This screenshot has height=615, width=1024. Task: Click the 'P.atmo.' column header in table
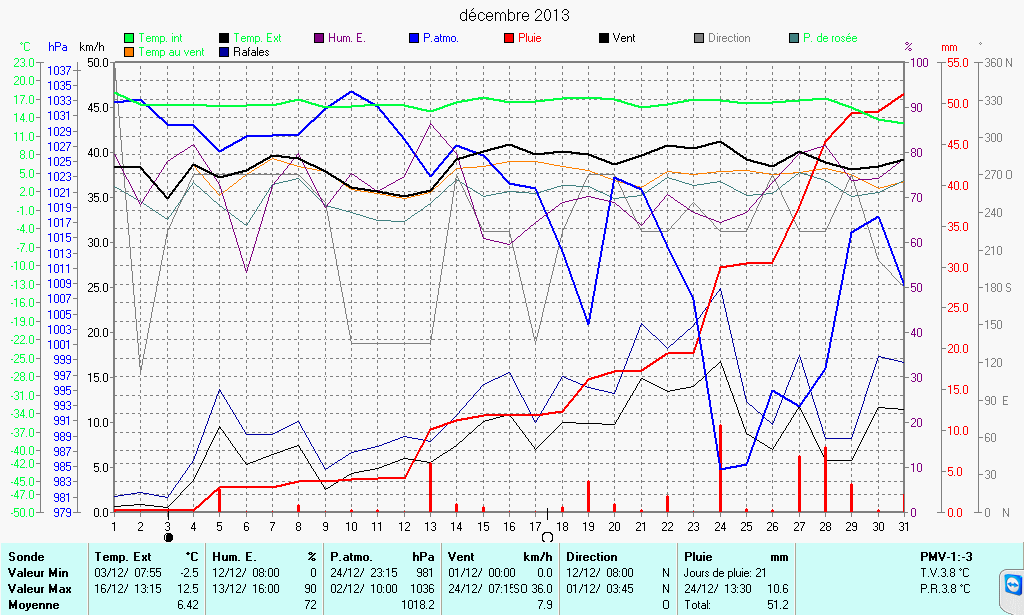click(351, 557)
